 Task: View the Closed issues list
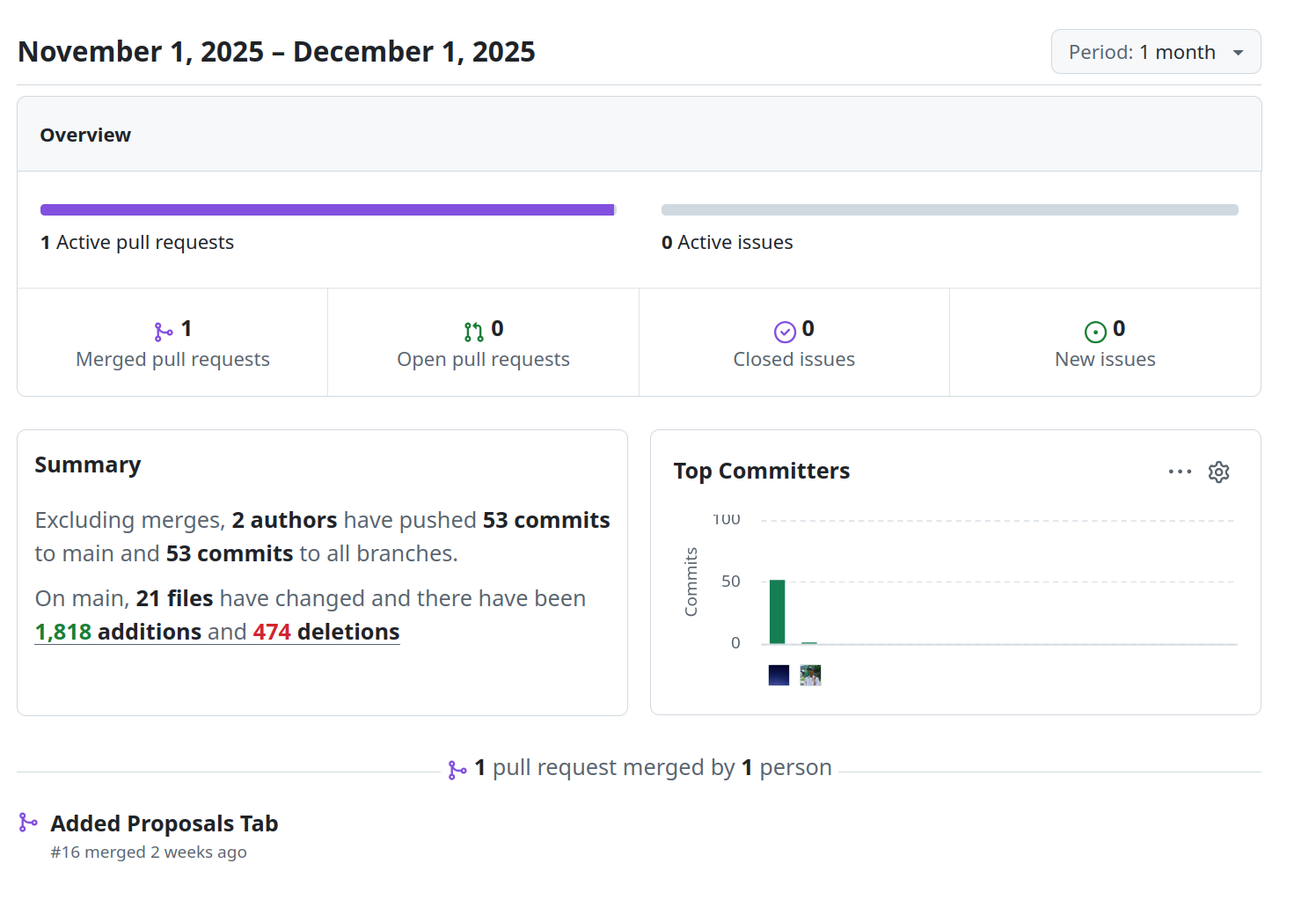[x=793, y=359]
